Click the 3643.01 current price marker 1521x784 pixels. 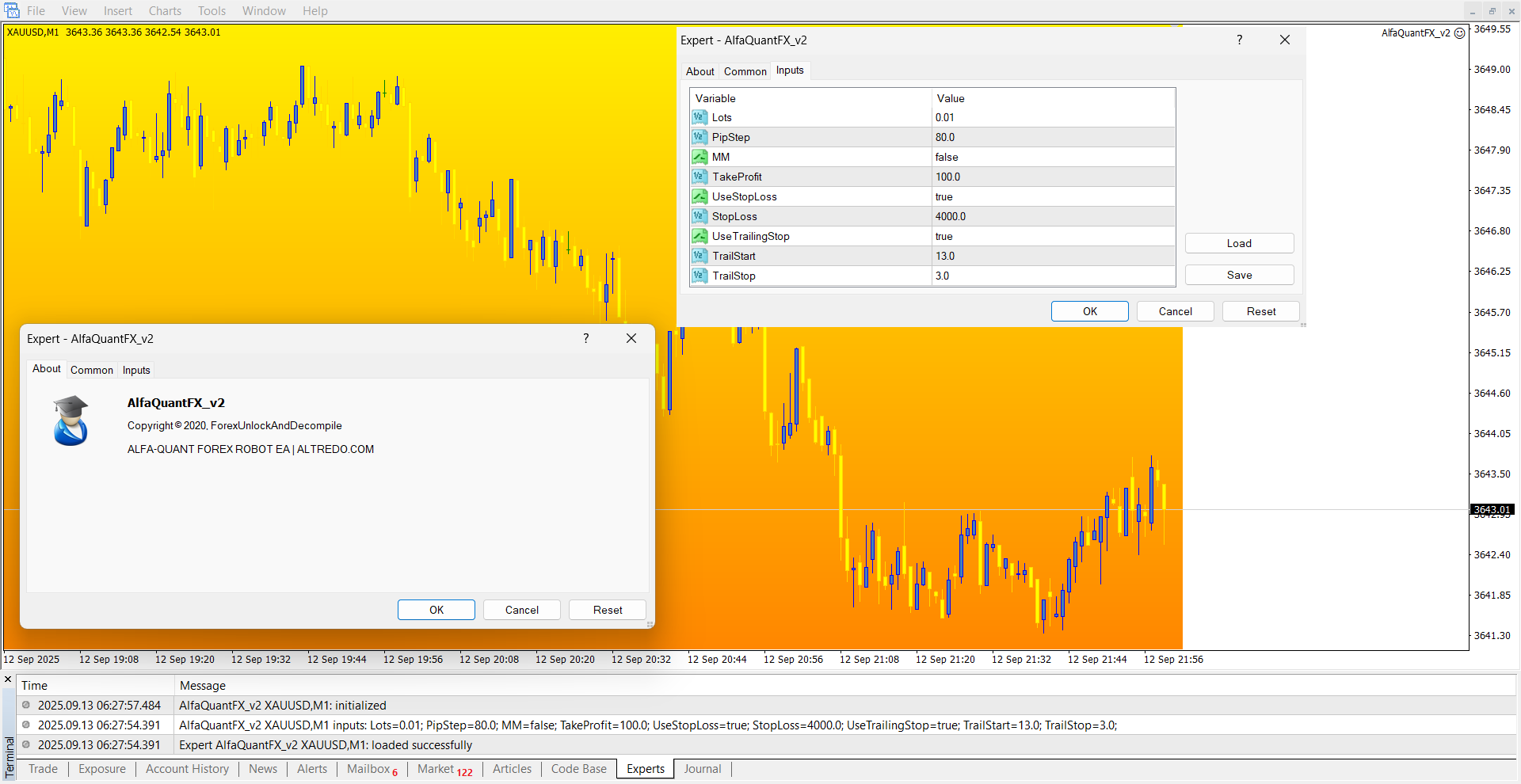pyautogui.click(x=1492, y=509)
